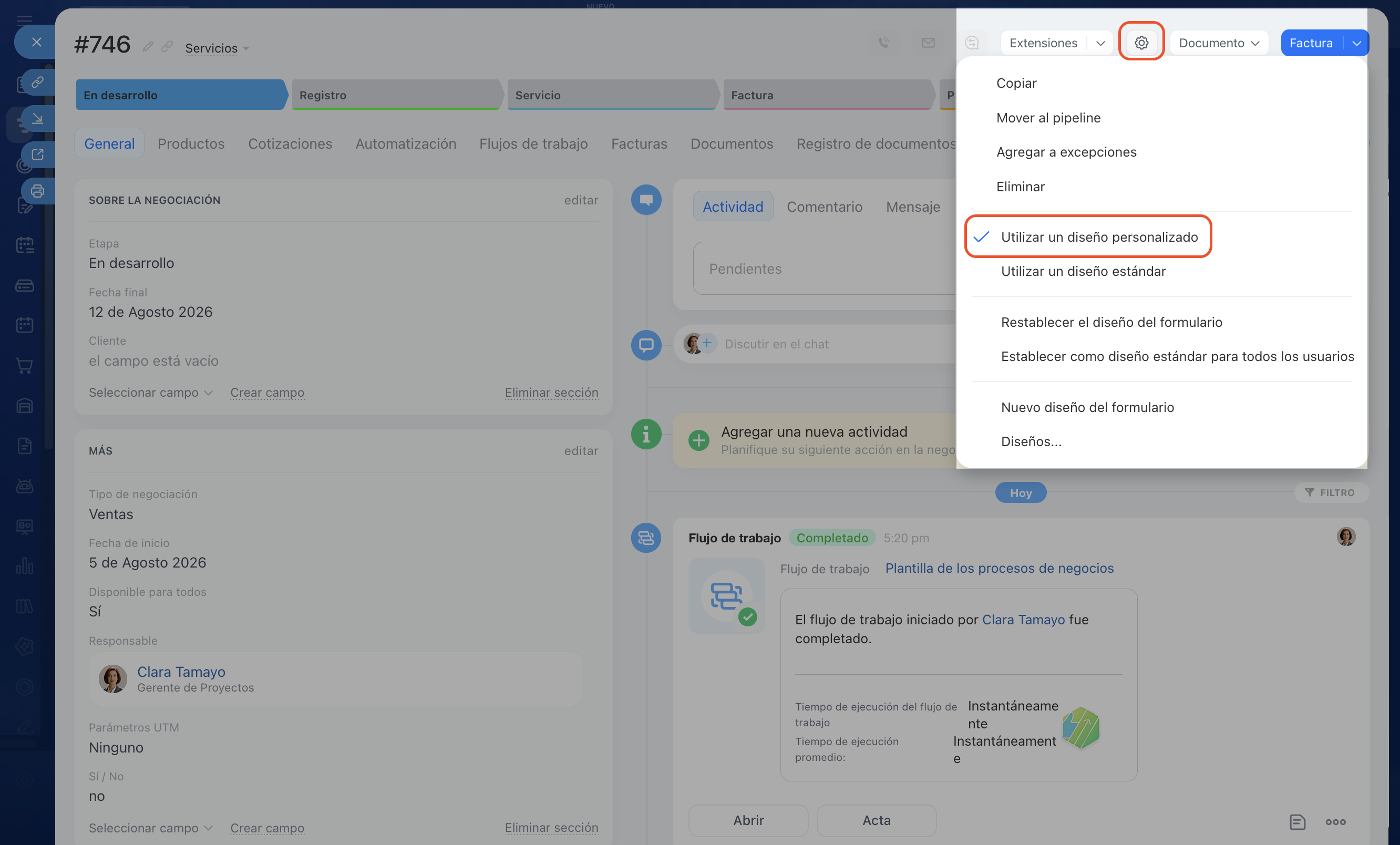Click the phone call icon in the header
The height and width of the screenshot is (845, 1400).
pyautogui.click(x=883, y=43)
